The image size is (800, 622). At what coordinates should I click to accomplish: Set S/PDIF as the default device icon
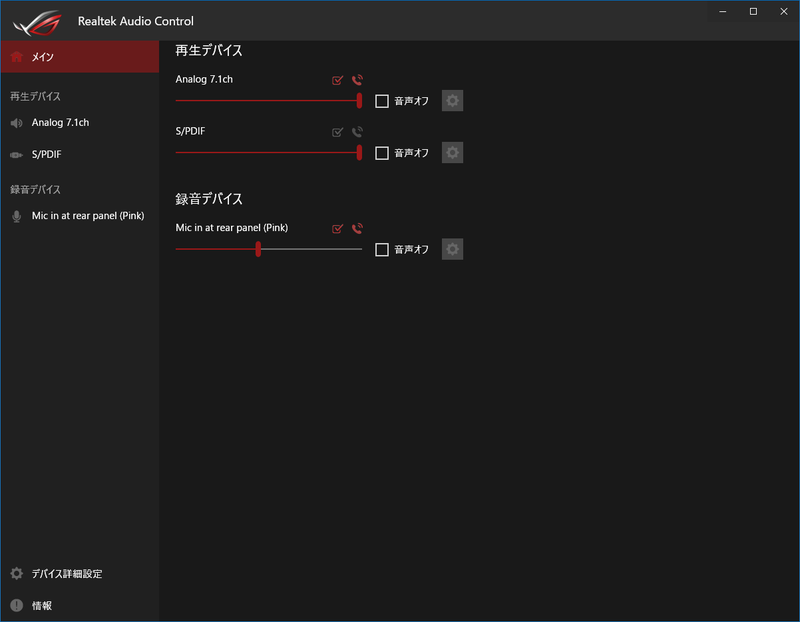pos(338,132)
